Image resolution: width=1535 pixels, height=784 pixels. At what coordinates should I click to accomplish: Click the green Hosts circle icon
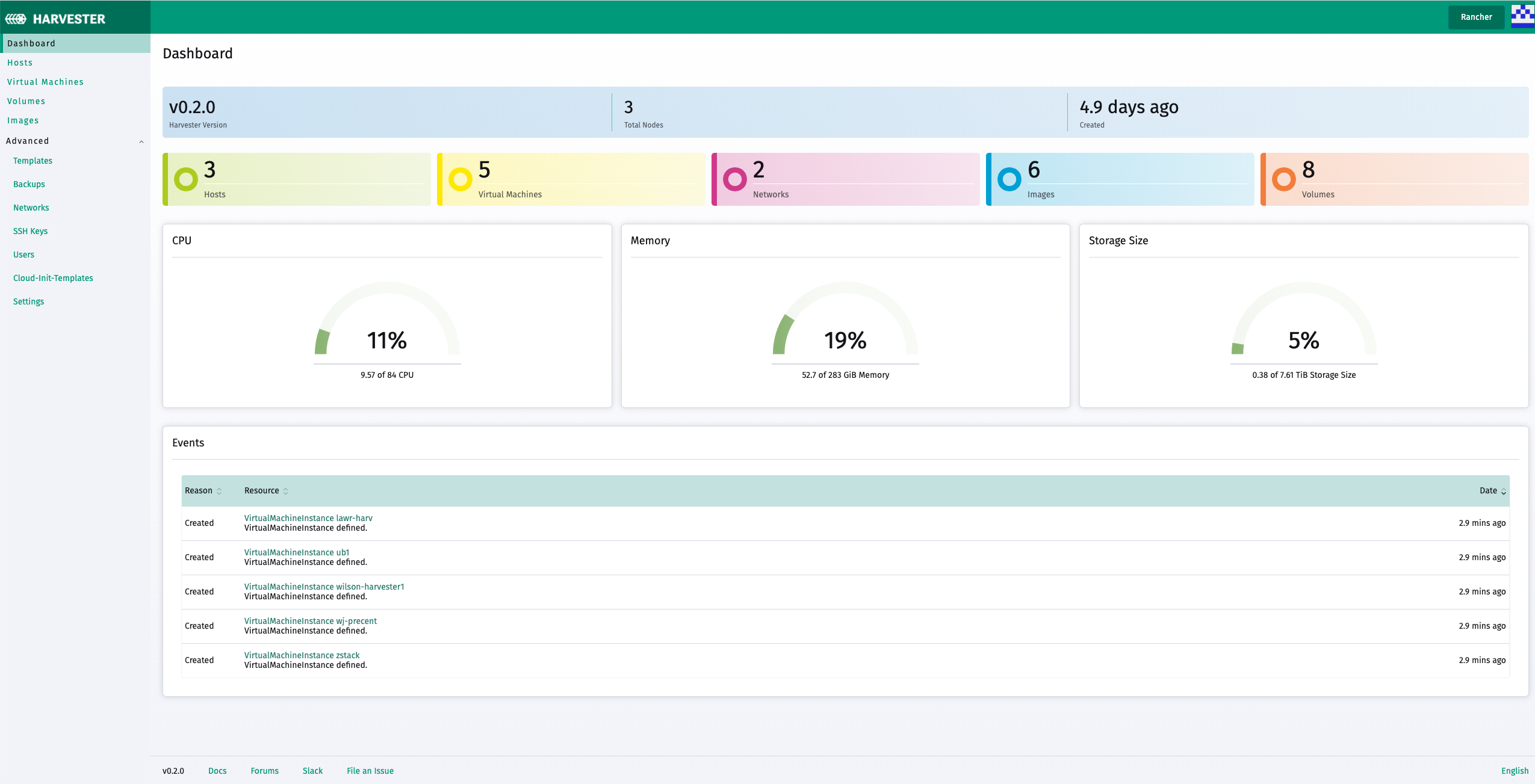[185, 179]
